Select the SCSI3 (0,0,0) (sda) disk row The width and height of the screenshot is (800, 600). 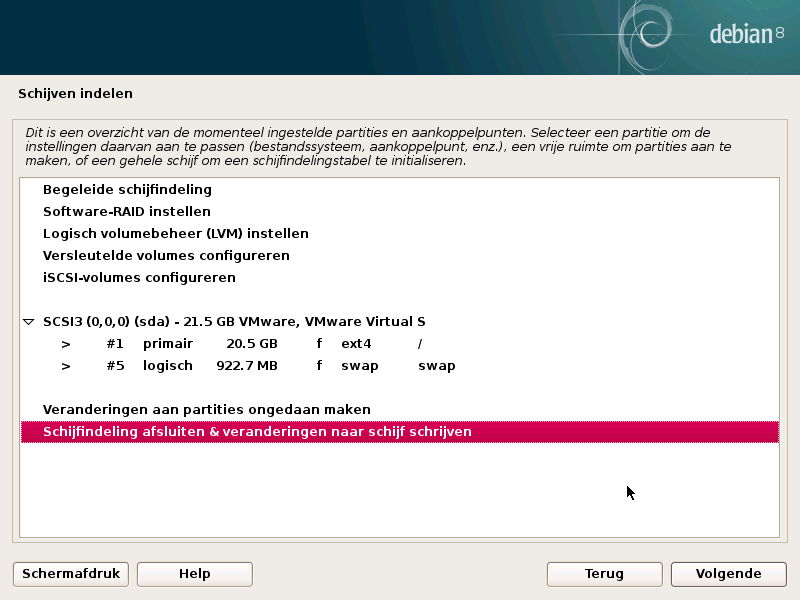pos(400,322)
